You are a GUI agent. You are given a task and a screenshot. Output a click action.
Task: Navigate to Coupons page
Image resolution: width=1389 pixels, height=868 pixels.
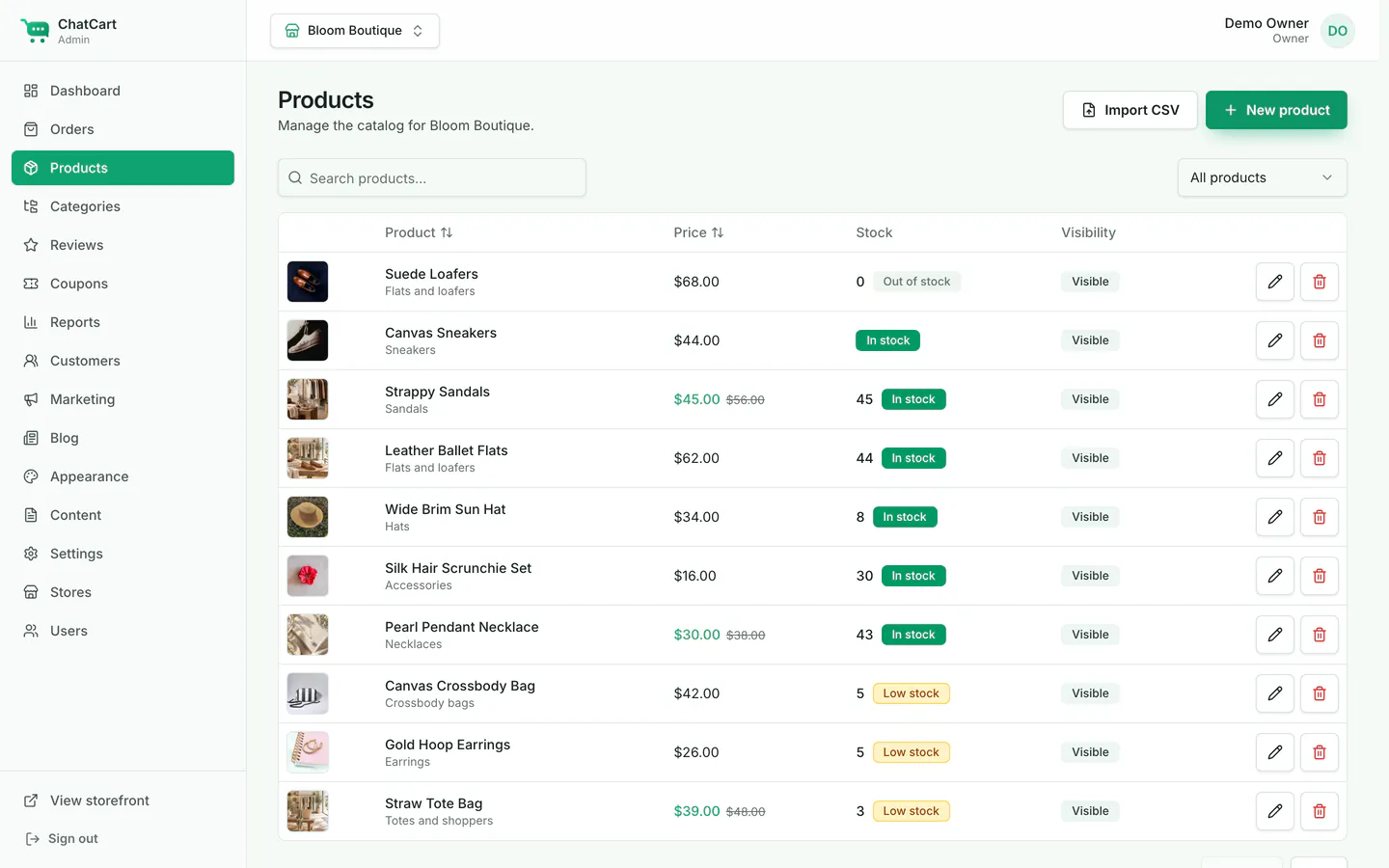123,284
